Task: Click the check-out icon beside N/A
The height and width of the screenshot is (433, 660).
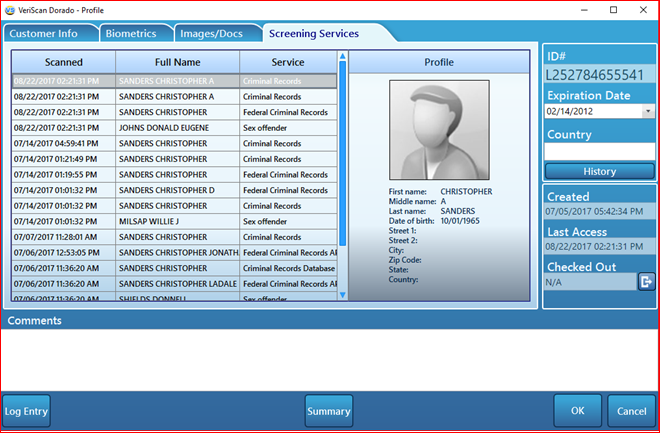Action: pos(647,282)
